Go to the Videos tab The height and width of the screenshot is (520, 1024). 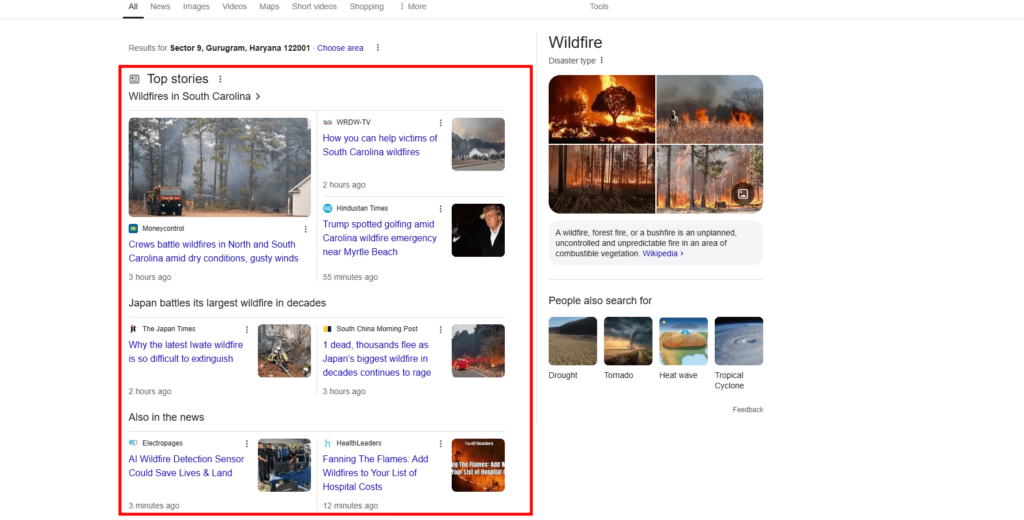(234, 7)
